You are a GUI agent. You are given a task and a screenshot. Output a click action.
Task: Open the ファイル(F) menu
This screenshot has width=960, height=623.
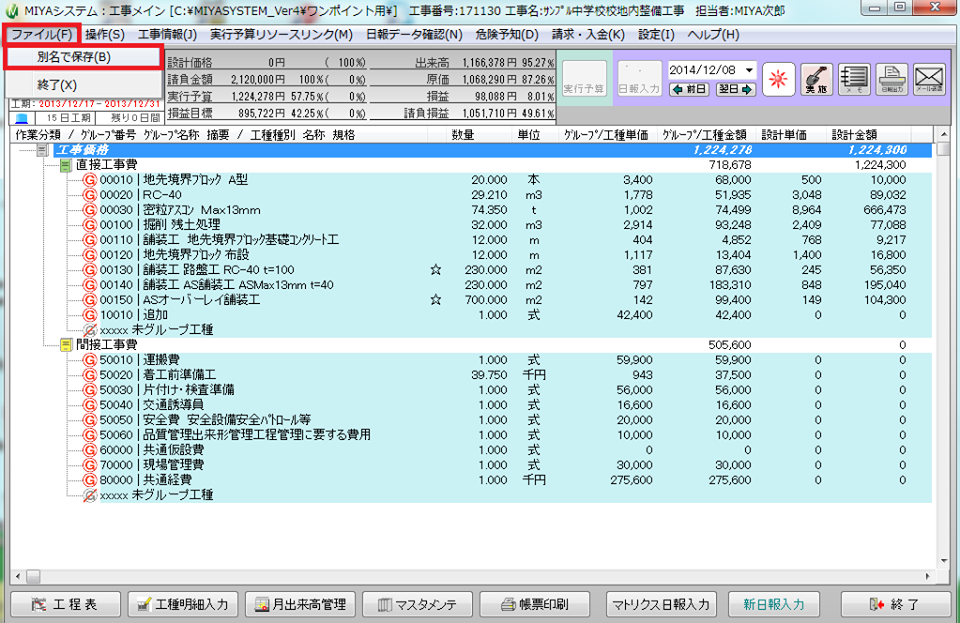pyautogui.click(x=42, y=35)
